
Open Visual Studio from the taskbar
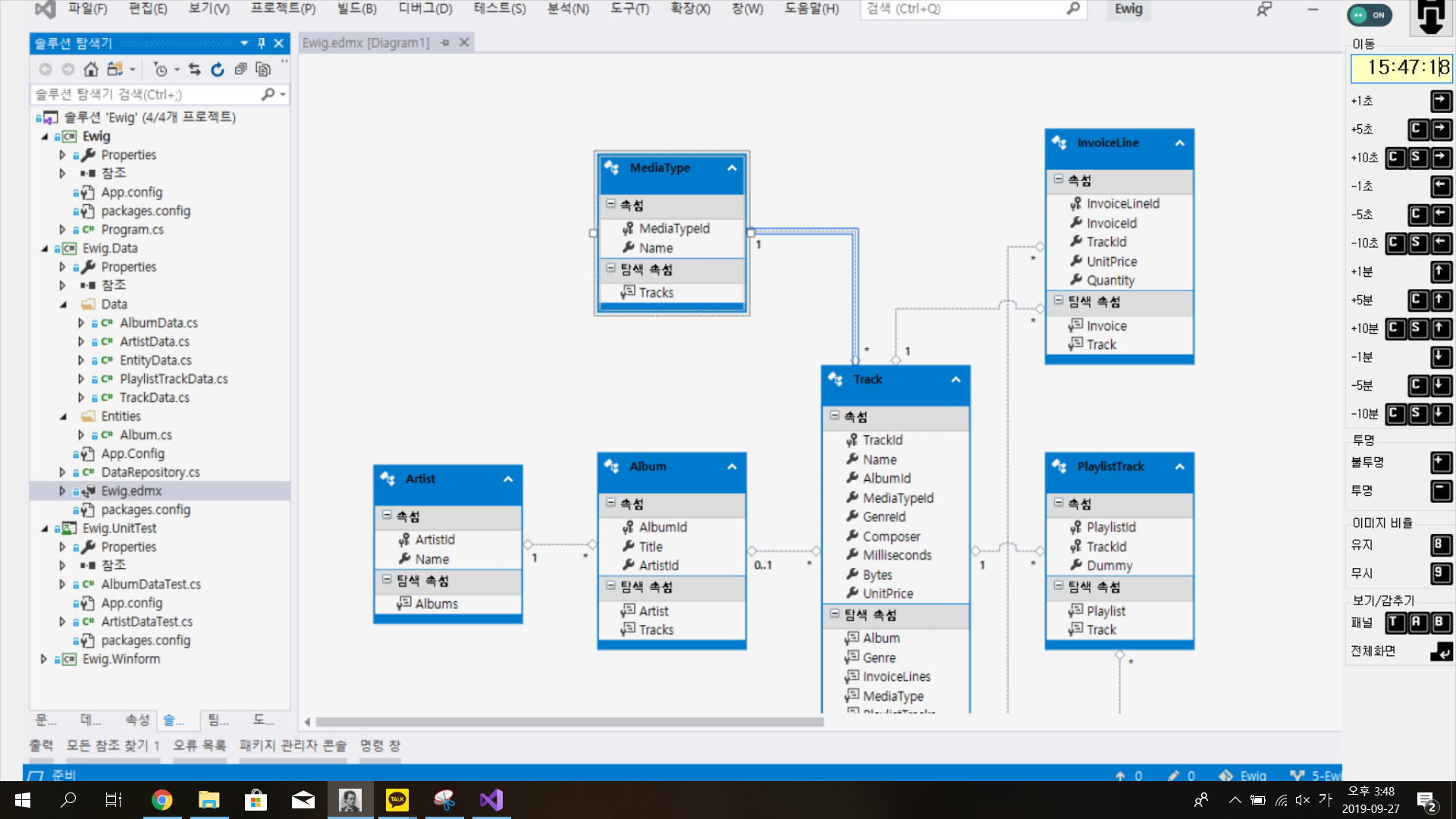(x=491, y=799)
